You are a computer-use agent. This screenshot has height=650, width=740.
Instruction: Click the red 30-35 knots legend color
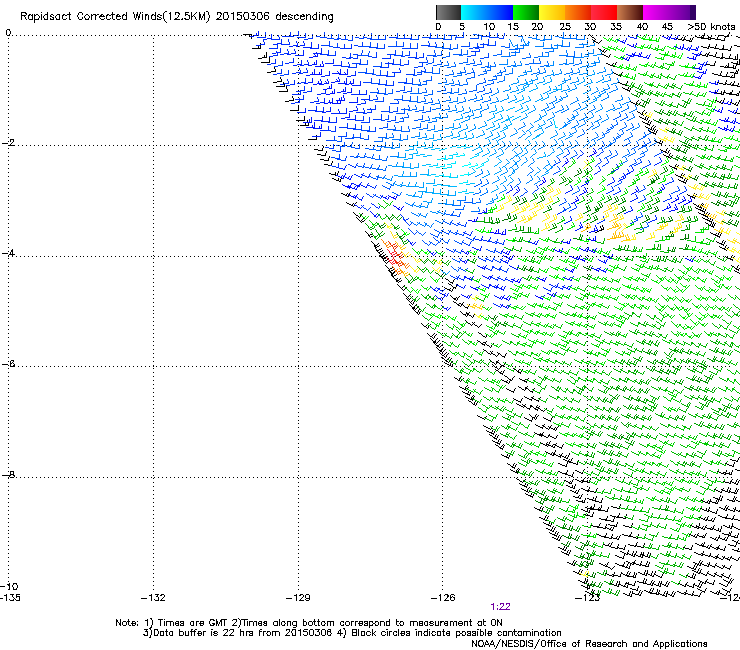(x=604, y=12)
